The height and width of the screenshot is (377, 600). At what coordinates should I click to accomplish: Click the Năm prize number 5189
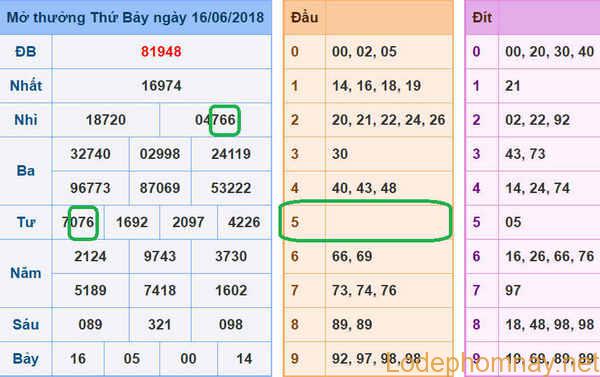coord(91,290)
